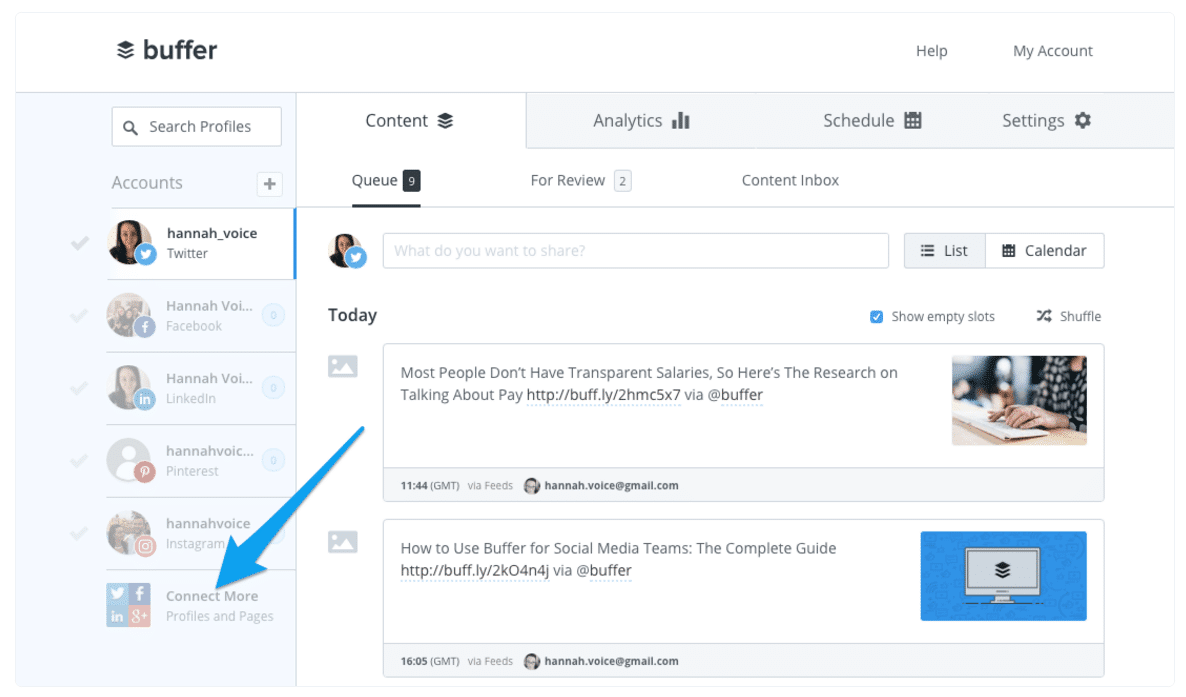Toggle checkmark beside Instagram account
The width and height of the screenshot is (1186, 697).
point(79,533)
